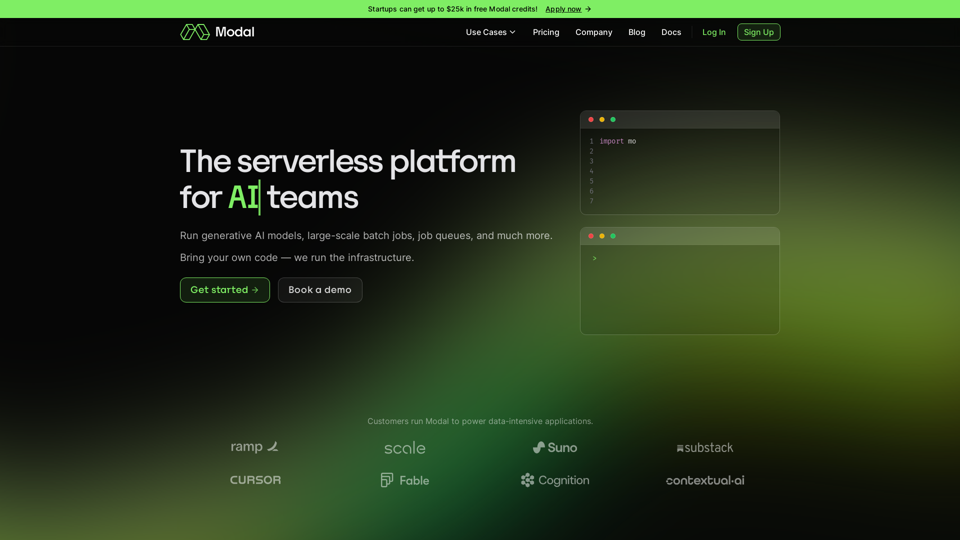Open the Docs page

point(670,32)
